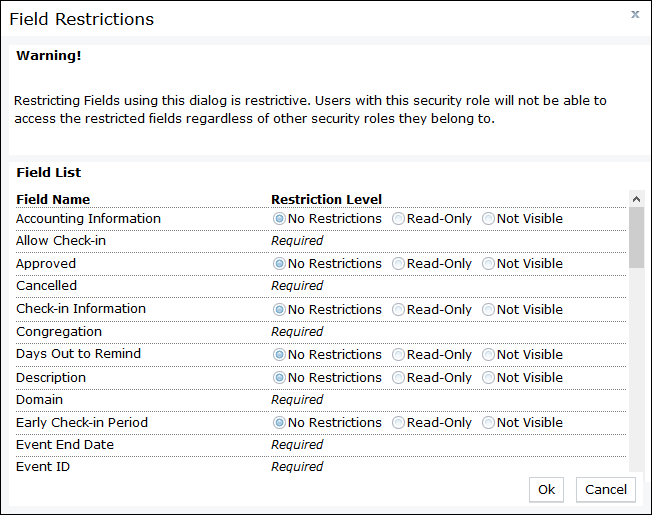This screenshot has height=515, width=652.
Task: Click the field list scrollbar thumb
Action: pyautogui.click(x=636, y=238)
